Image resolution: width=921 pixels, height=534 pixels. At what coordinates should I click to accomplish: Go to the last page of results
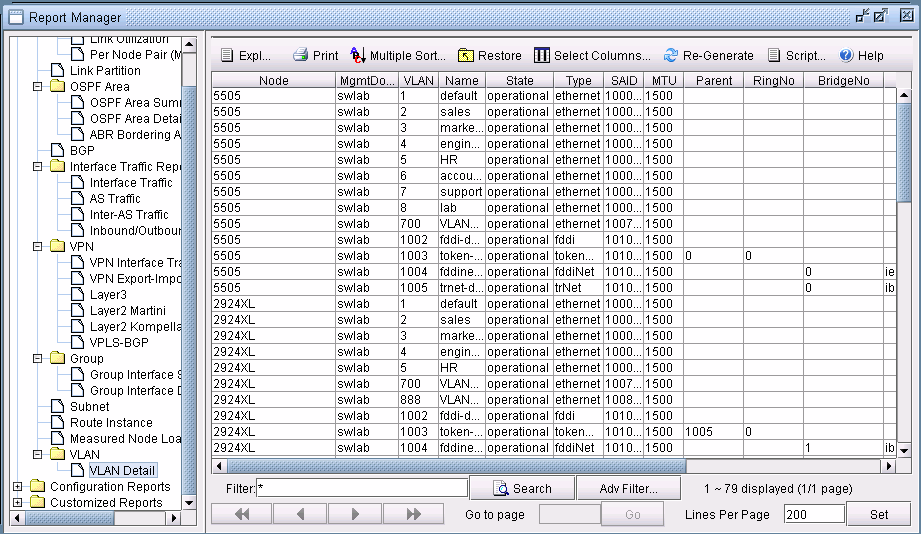tap(414, 514)
